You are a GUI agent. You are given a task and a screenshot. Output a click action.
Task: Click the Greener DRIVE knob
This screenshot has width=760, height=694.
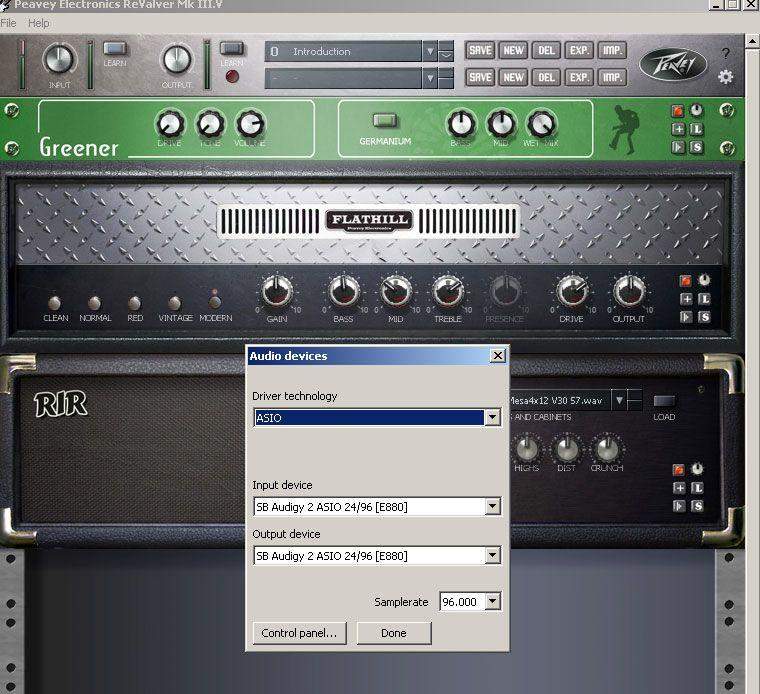tap(170, 124)
